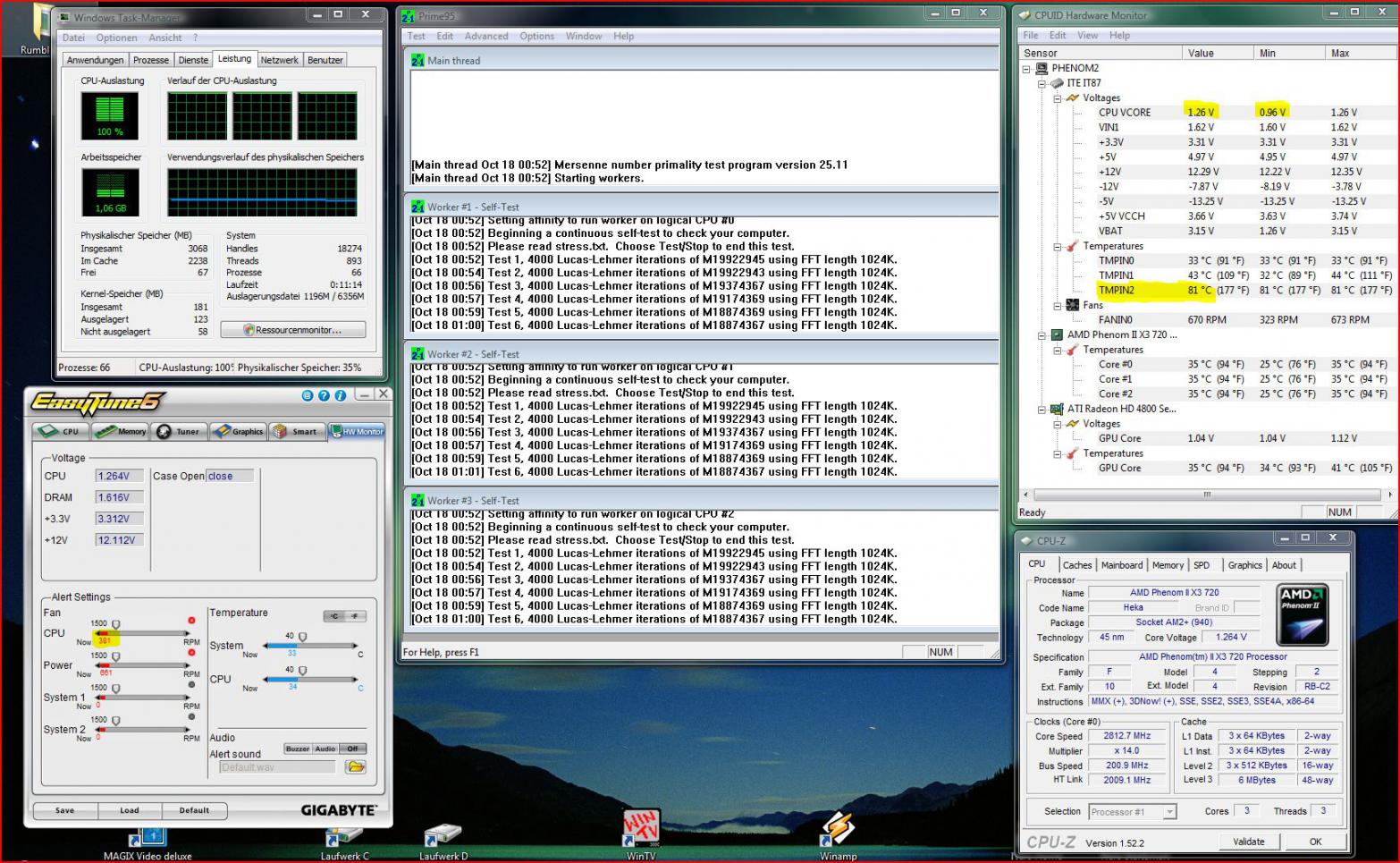Click the info icon in EasyTune6 header

coord(340,395)
